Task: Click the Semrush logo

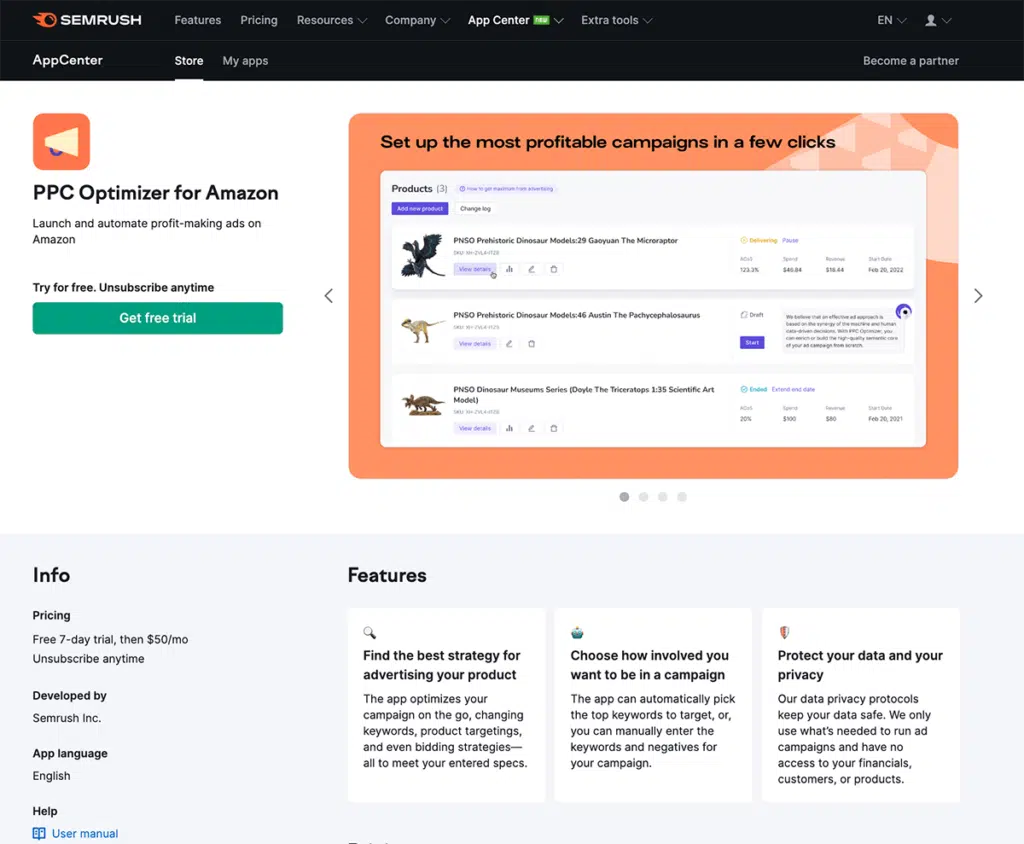Action: coord(87,19)
